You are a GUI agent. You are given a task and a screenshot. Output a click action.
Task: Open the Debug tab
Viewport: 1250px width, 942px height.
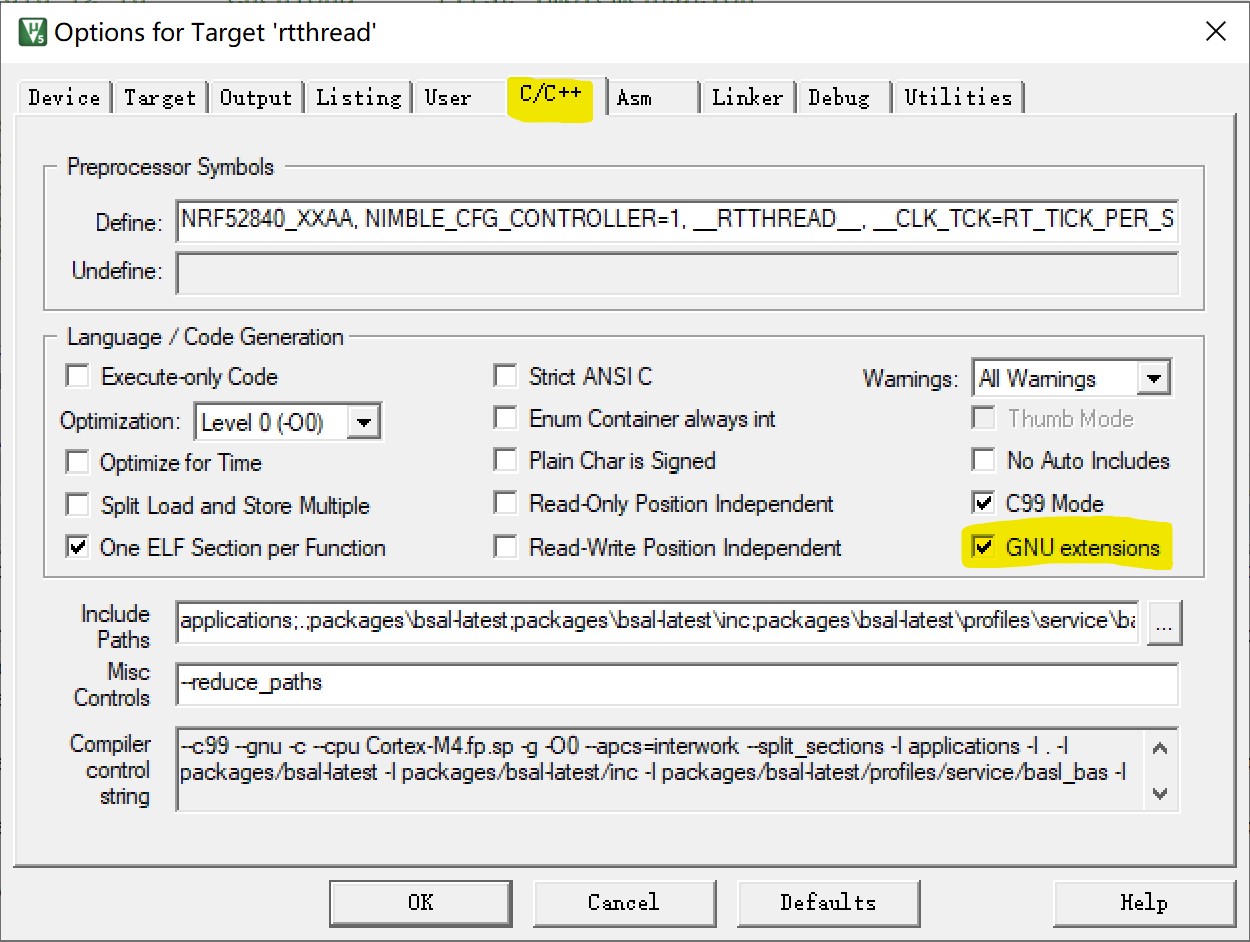coord(838,97)
